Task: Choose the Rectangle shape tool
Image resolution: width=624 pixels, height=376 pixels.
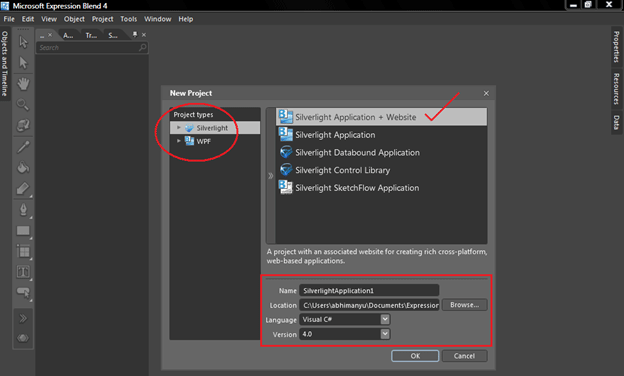Action: pos(23,231)
